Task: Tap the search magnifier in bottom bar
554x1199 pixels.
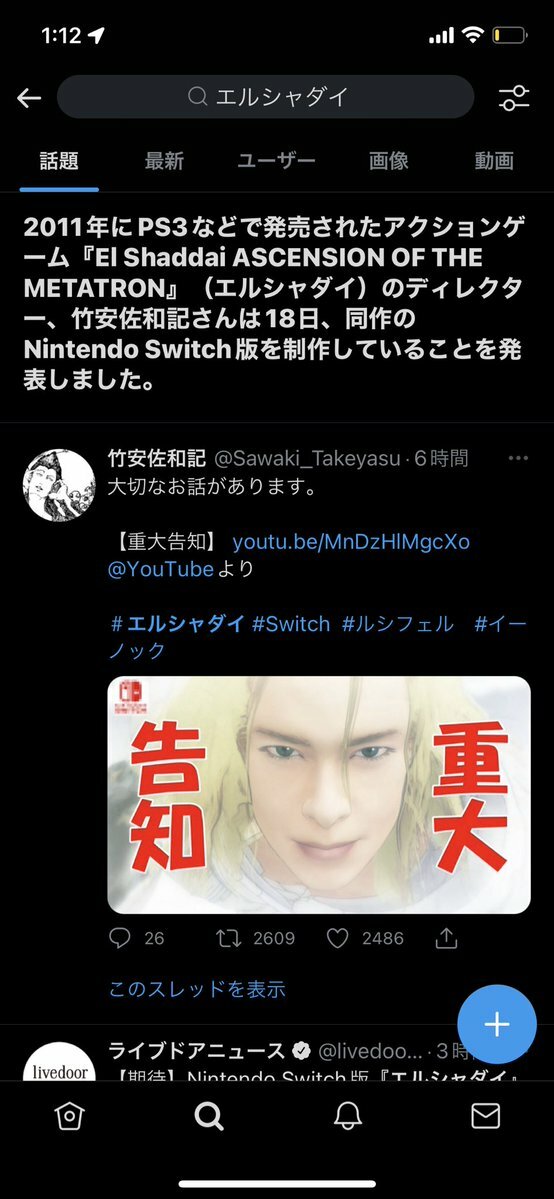Action: [208, 1116]
